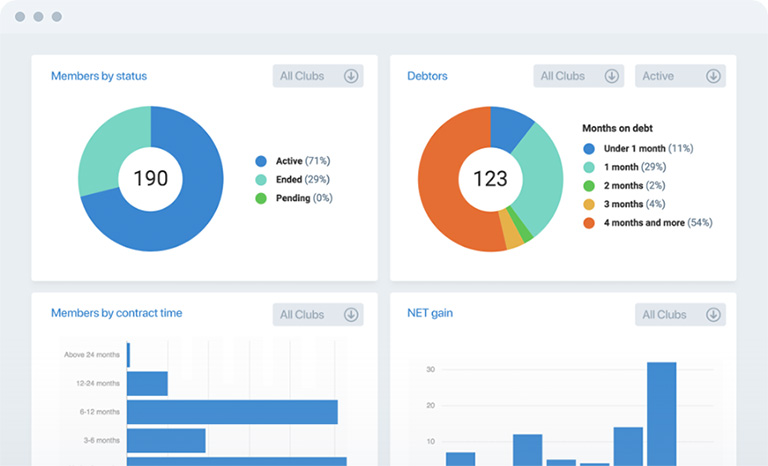The height and width of the screenshot is (466, 768).
Task: Select the 3 months (4%) label
Action: point(634,204)
